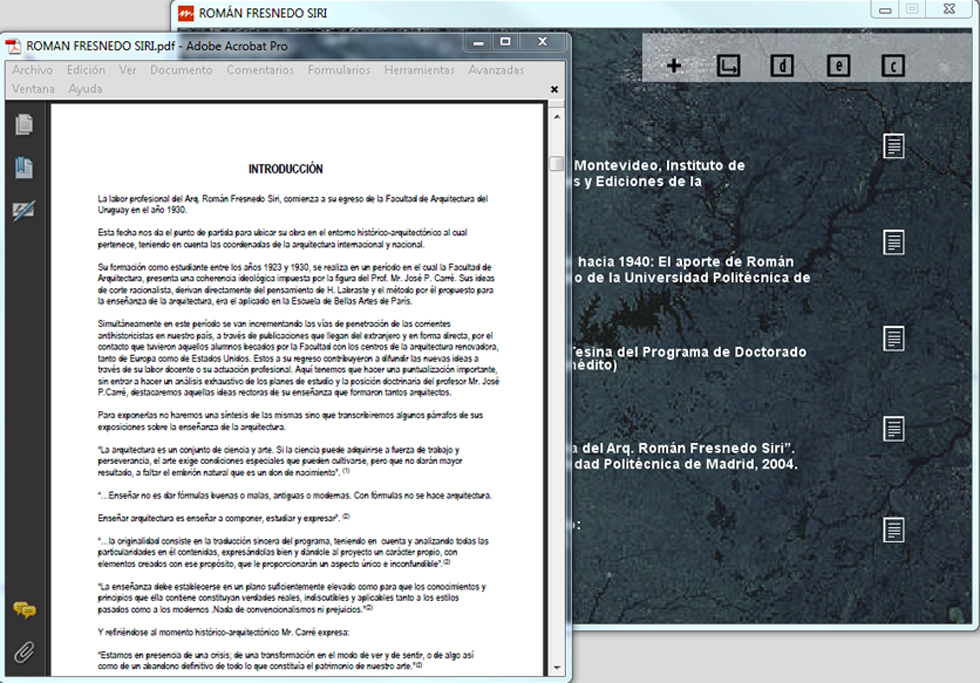
Task: Open the Comentarios menu
Action: pos(260,70)
